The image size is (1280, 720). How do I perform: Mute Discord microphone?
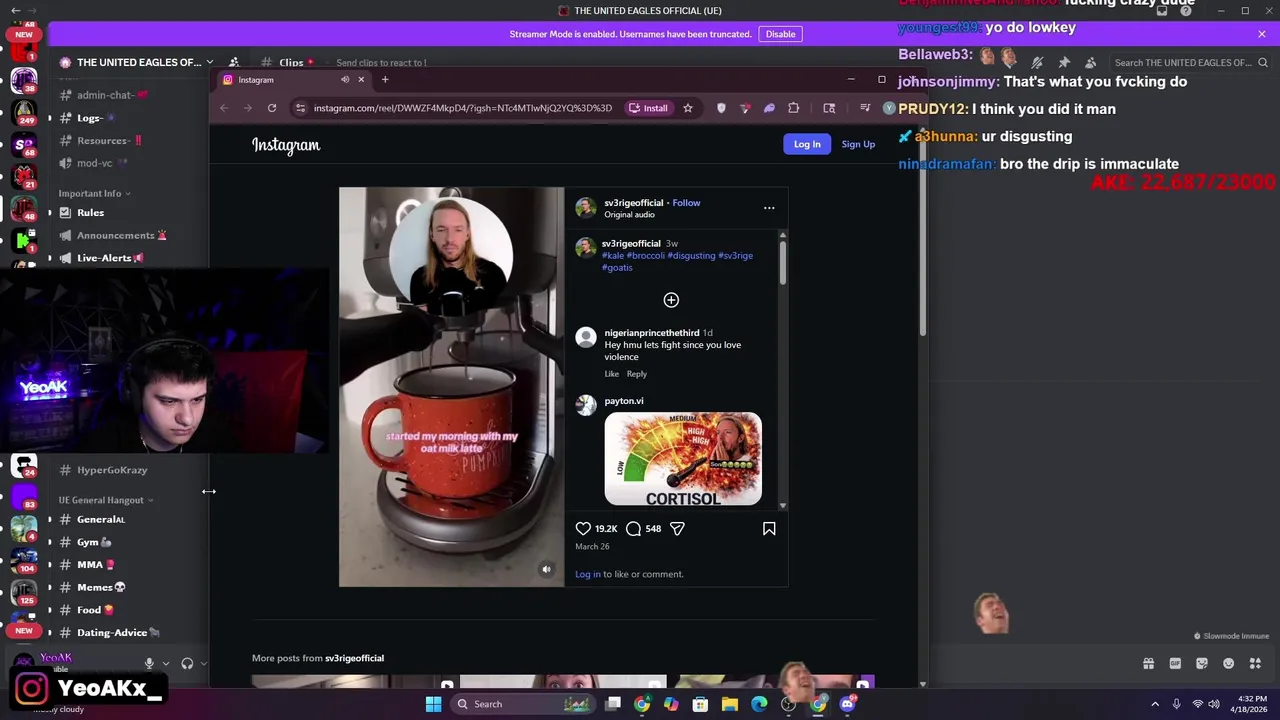point(149,663)
